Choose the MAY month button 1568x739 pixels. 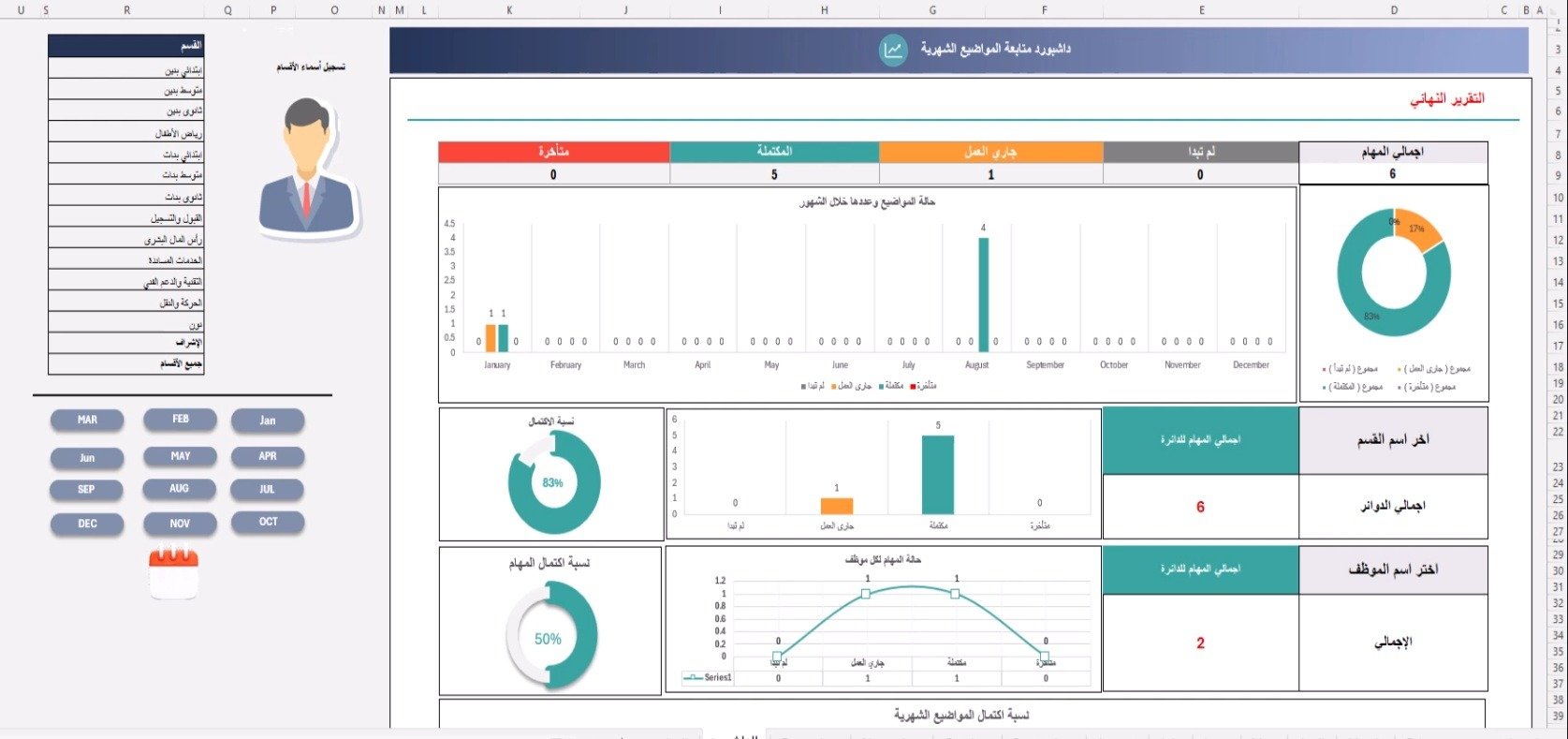(x=180, y=456)
